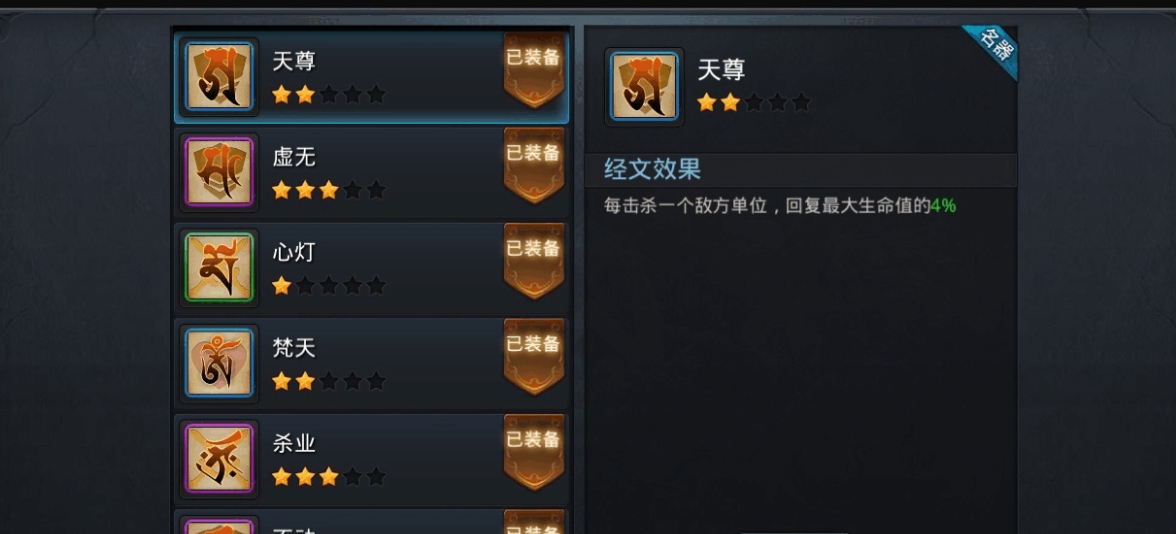Toggle the 已装备 badge on 虚无
The image size is (1176, 534).
click(534, 165)
